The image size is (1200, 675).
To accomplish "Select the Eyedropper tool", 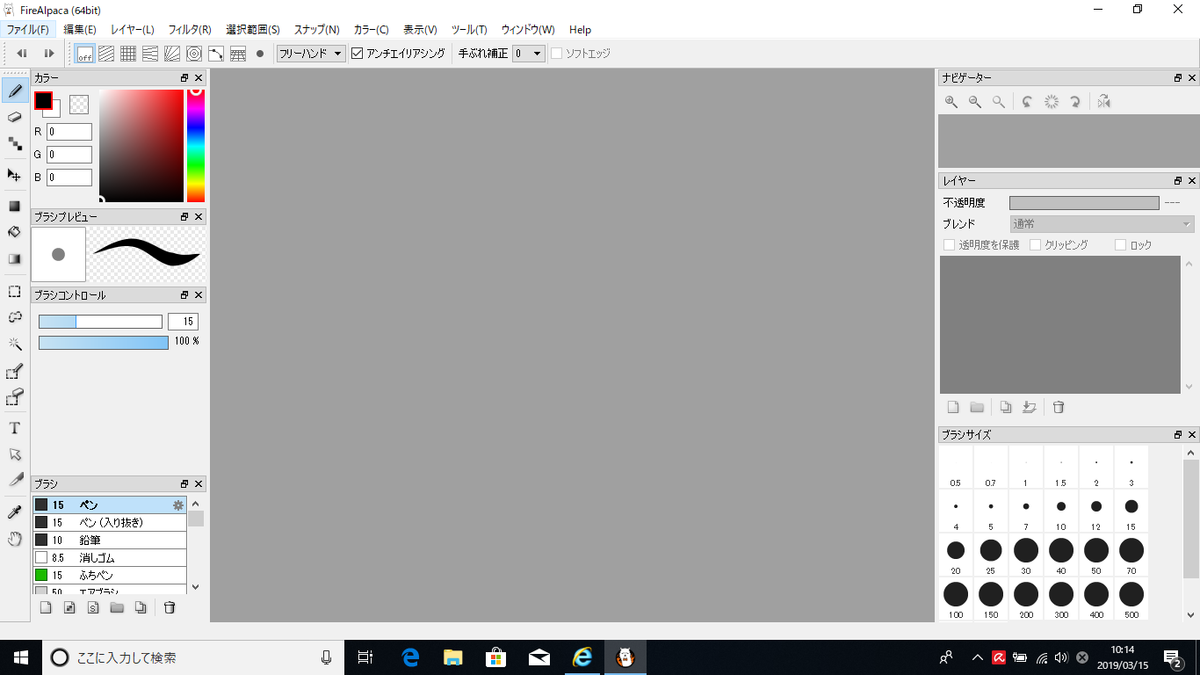I will coord(14,511).
